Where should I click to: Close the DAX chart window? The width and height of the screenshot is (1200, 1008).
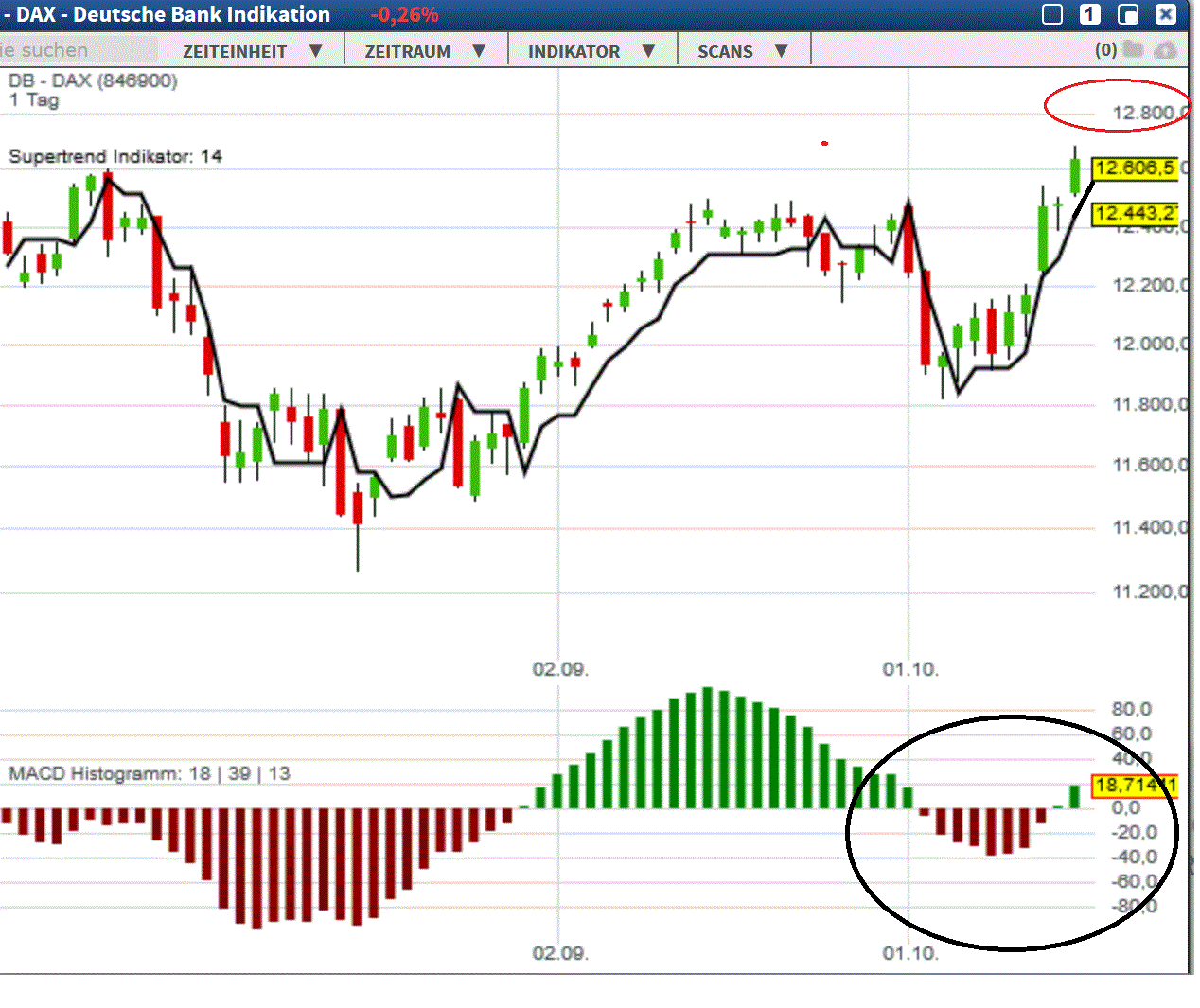pyautogui.click(x=1166, y=14)
